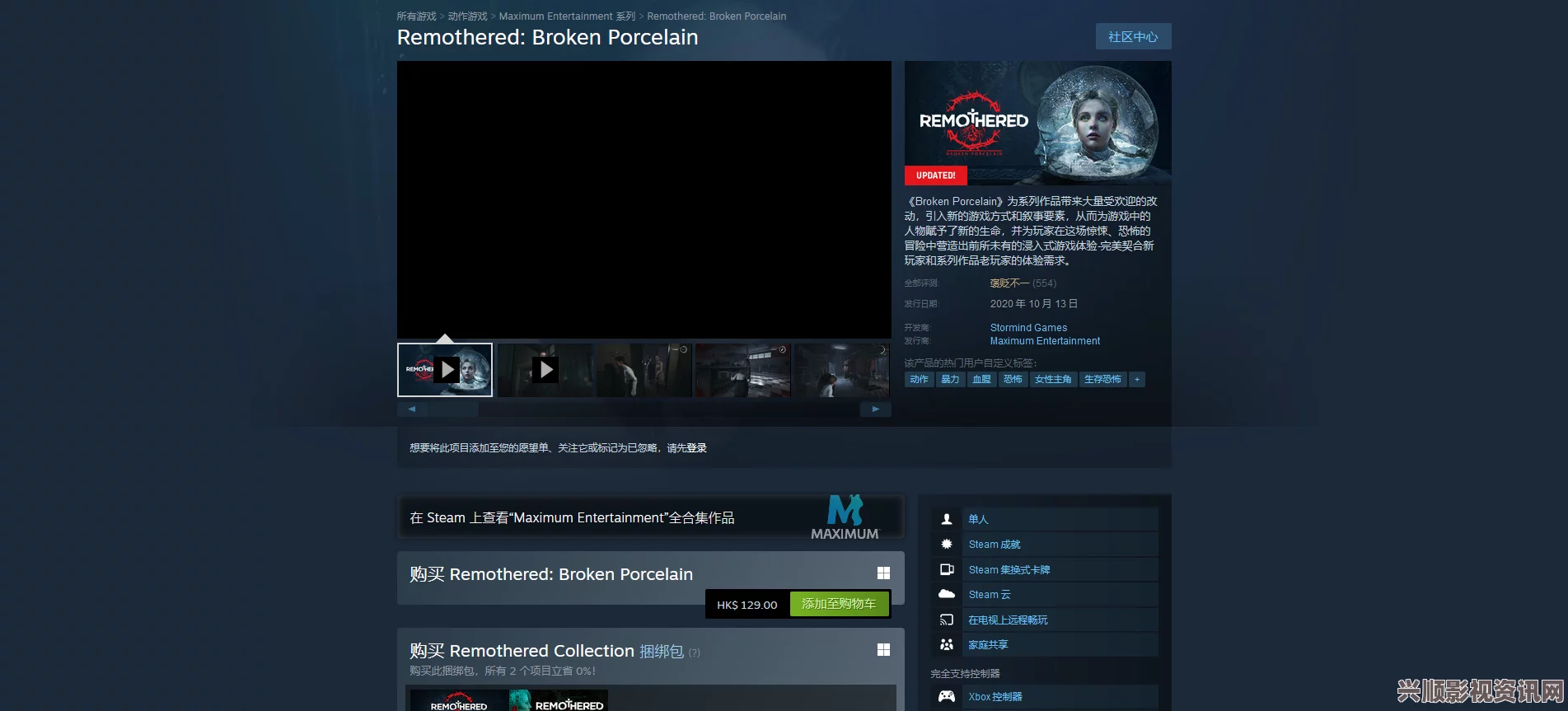The width and height of the screenshot is (1568, 711).
Task: Click the first Remothered bundle item image
Action: (x=459, y=700)
